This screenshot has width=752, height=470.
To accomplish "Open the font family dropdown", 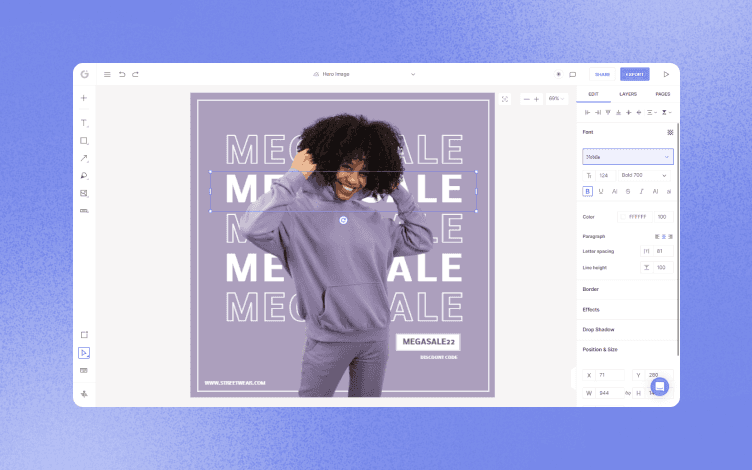I will (x=628, y=157).
